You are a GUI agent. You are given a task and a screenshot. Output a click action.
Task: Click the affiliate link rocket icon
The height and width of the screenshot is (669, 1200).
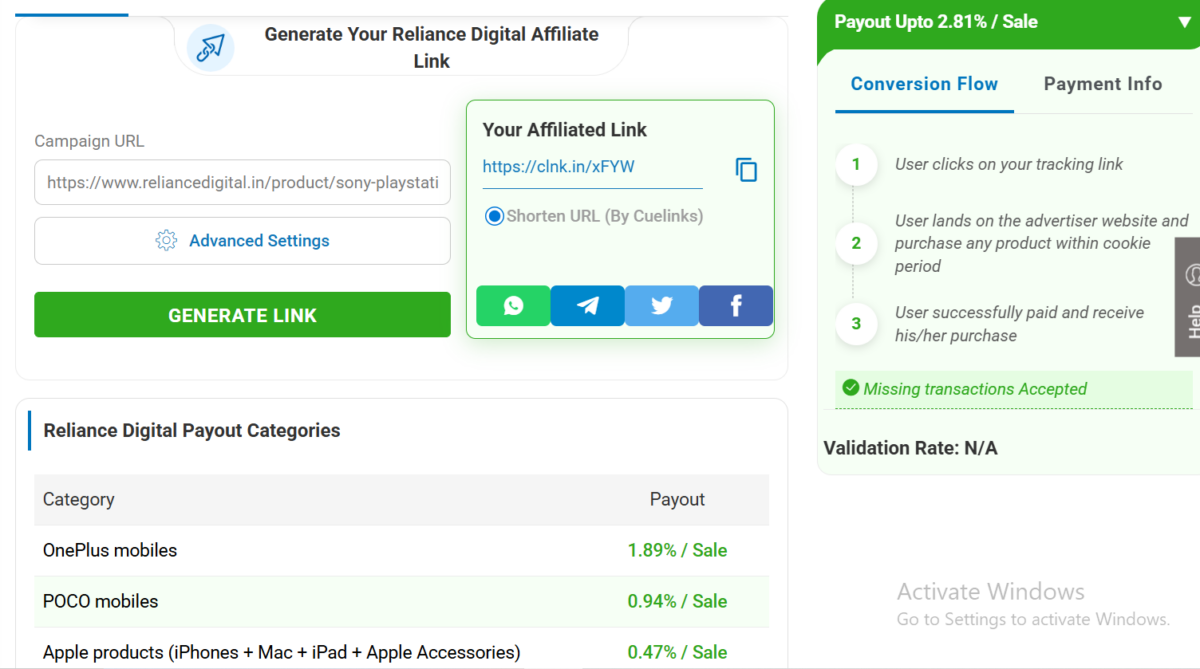[210, 47]
